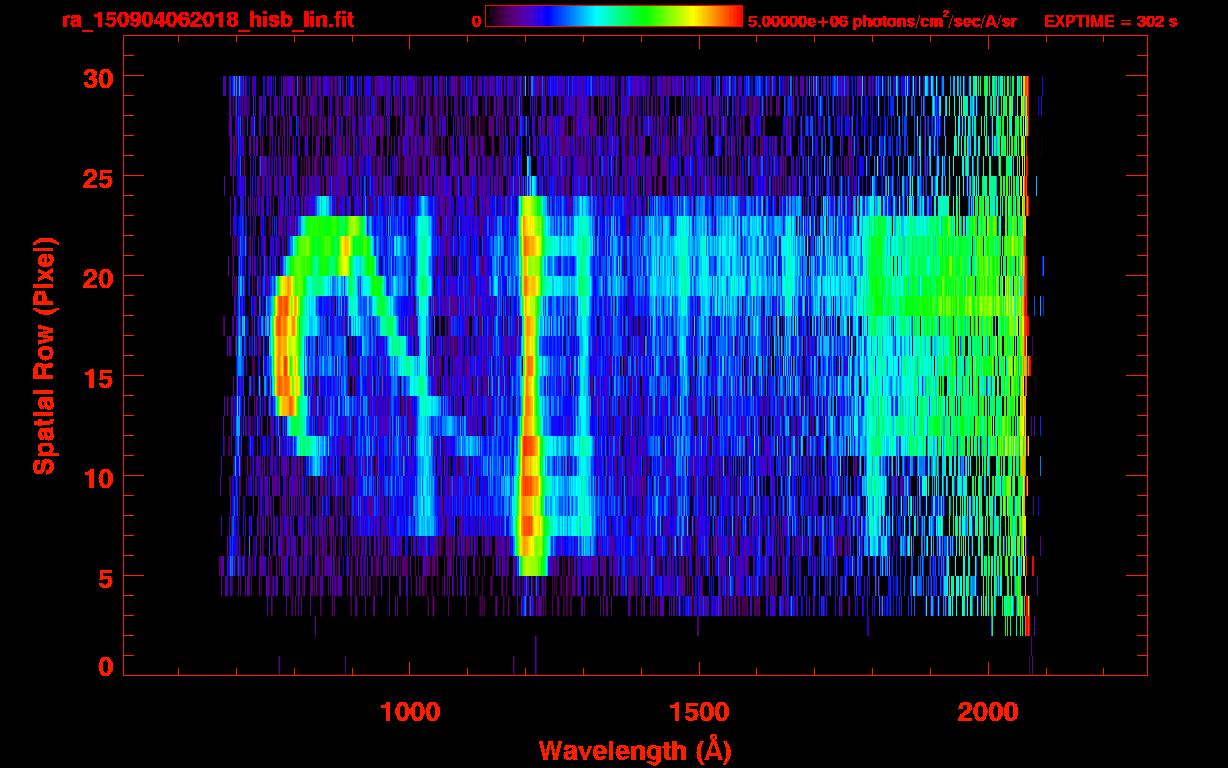Screen dimensions: 1228x768
Task: Click the 1500 tick label on wavelength axis
Action: (x=699, y=711)
